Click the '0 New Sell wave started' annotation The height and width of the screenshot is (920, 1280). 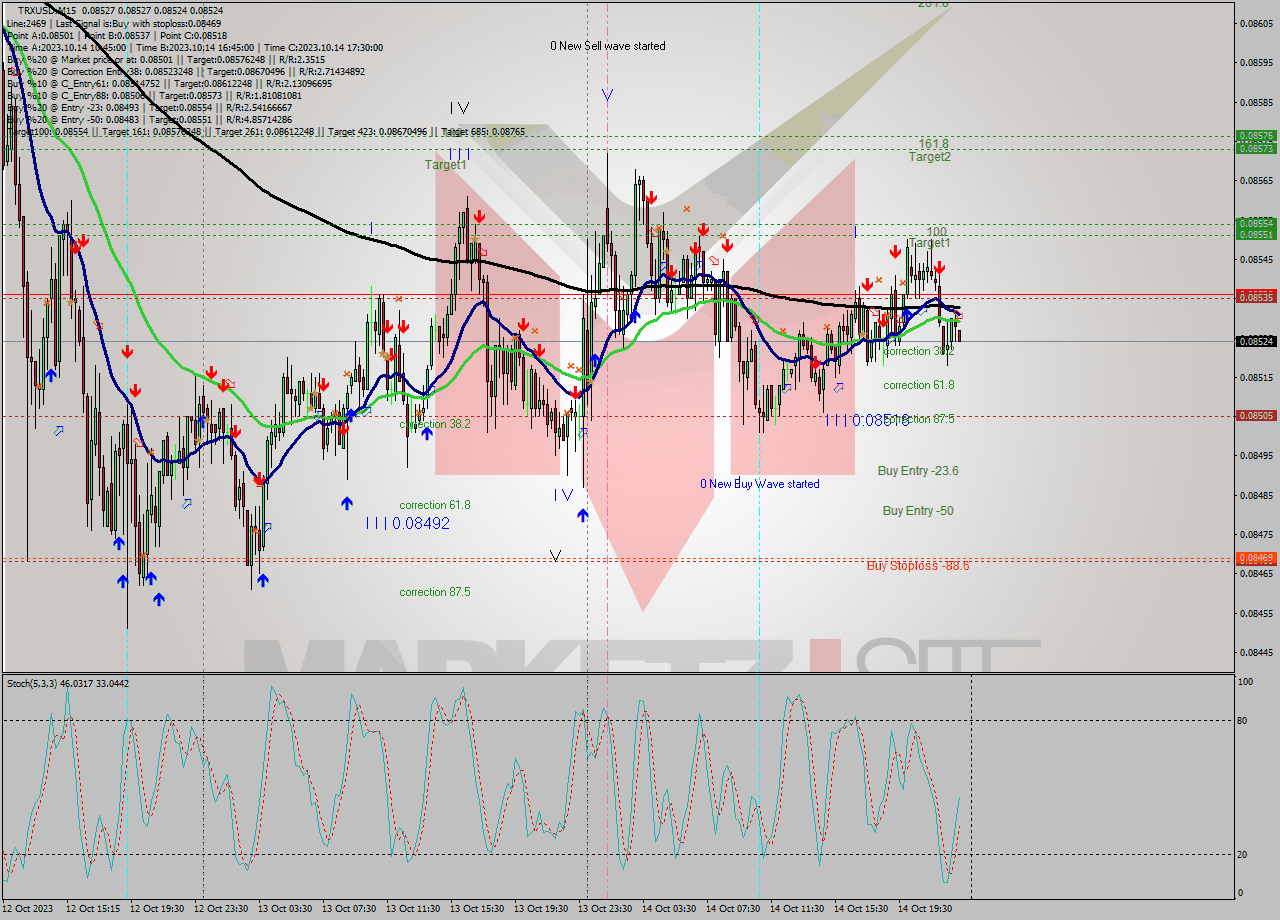click(606, 46)
